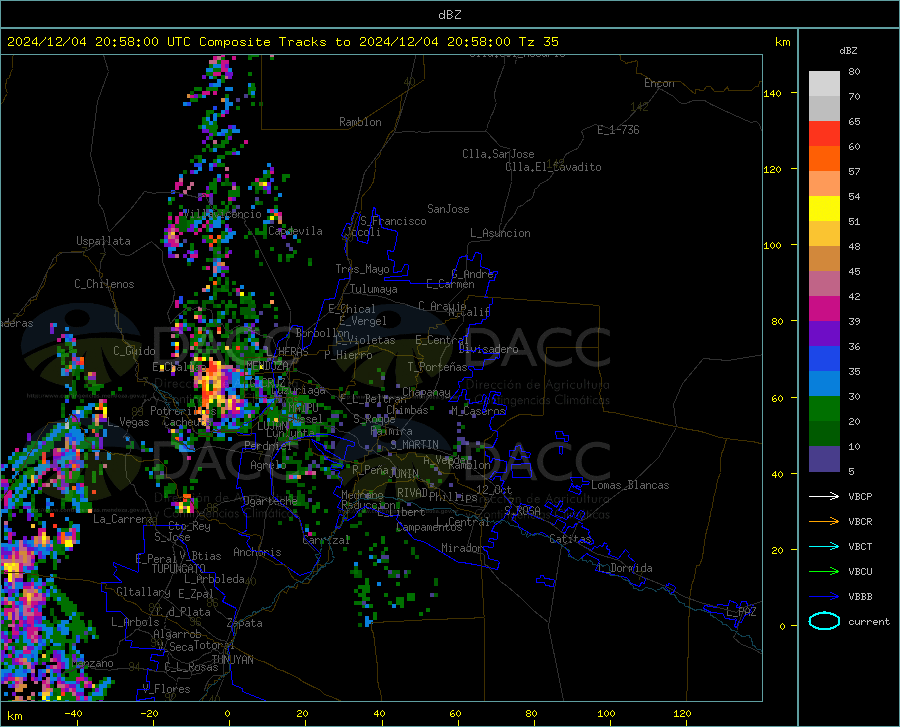
Task: Click the 'Divisadero' map label
Action: point(488,349)
